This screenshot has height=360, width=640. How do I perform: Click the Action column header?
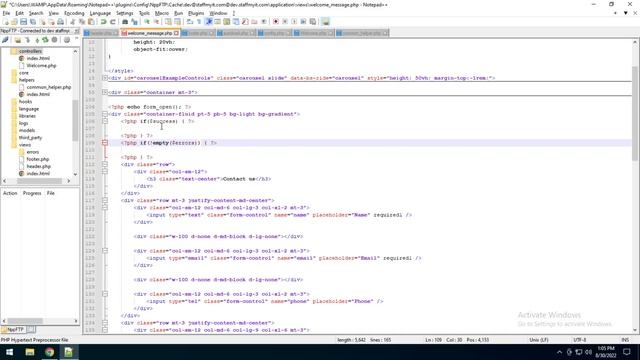10,193
